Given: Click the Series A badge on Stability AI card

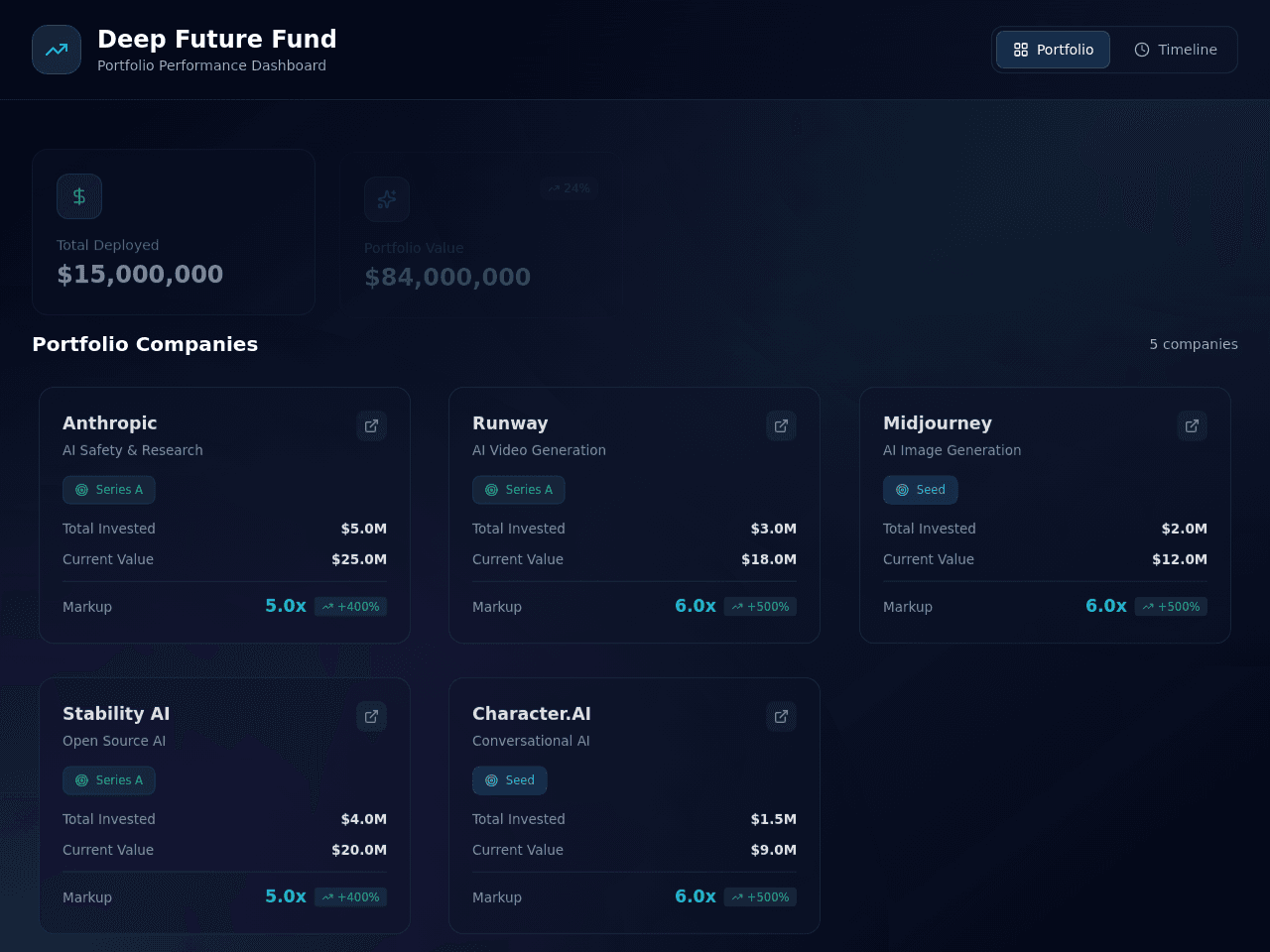Looking at the screenshot, I should point(109,780).
